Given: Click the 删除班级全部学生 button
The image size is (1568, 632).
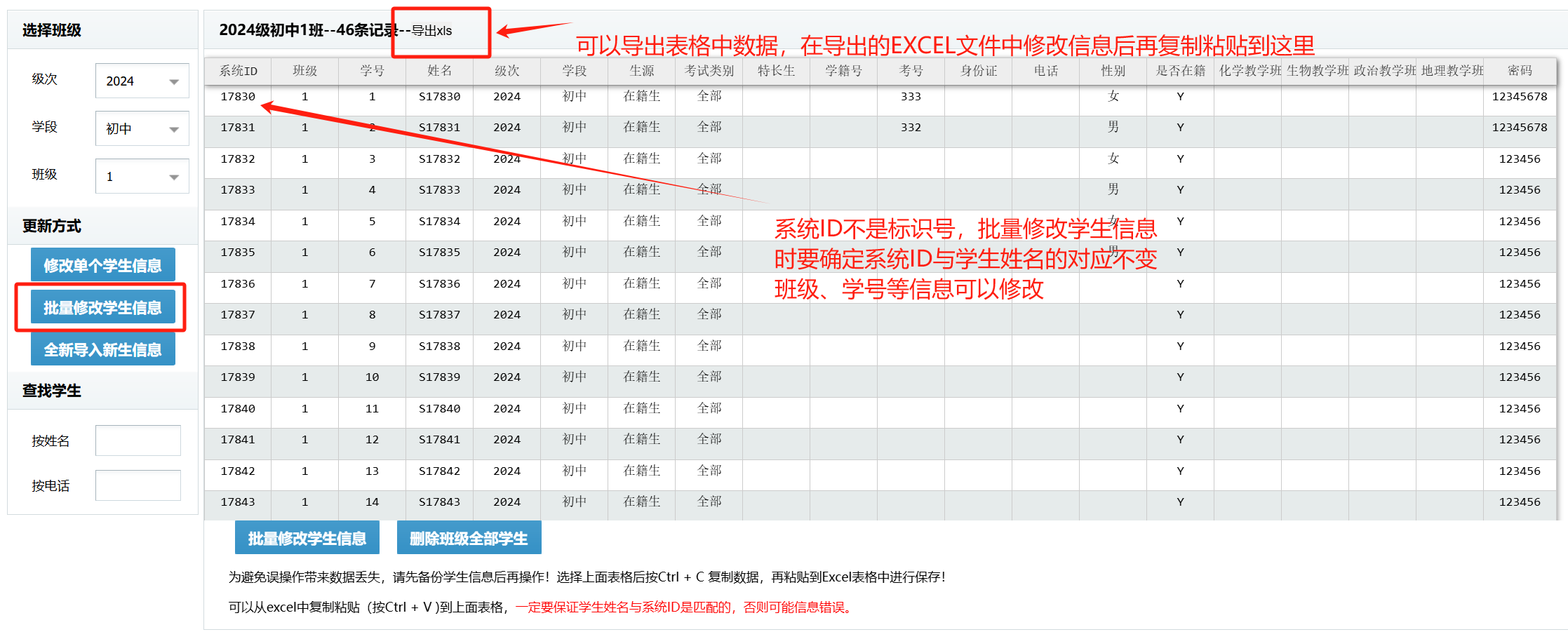Looking at the screenshot, I should 469,538.
